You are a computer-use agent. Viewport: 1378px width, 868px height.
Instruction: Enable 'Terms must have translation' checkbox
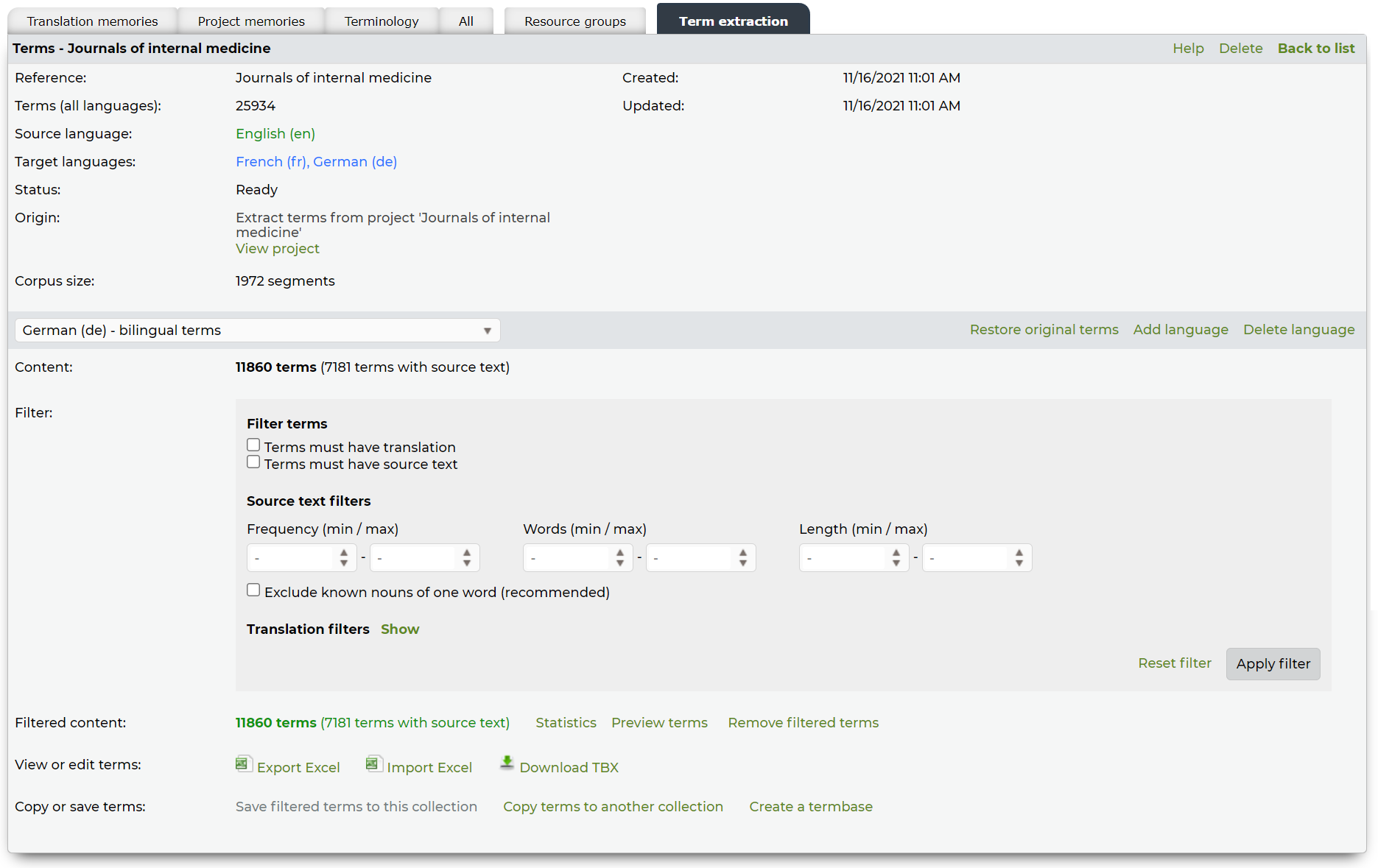[253, 445]
